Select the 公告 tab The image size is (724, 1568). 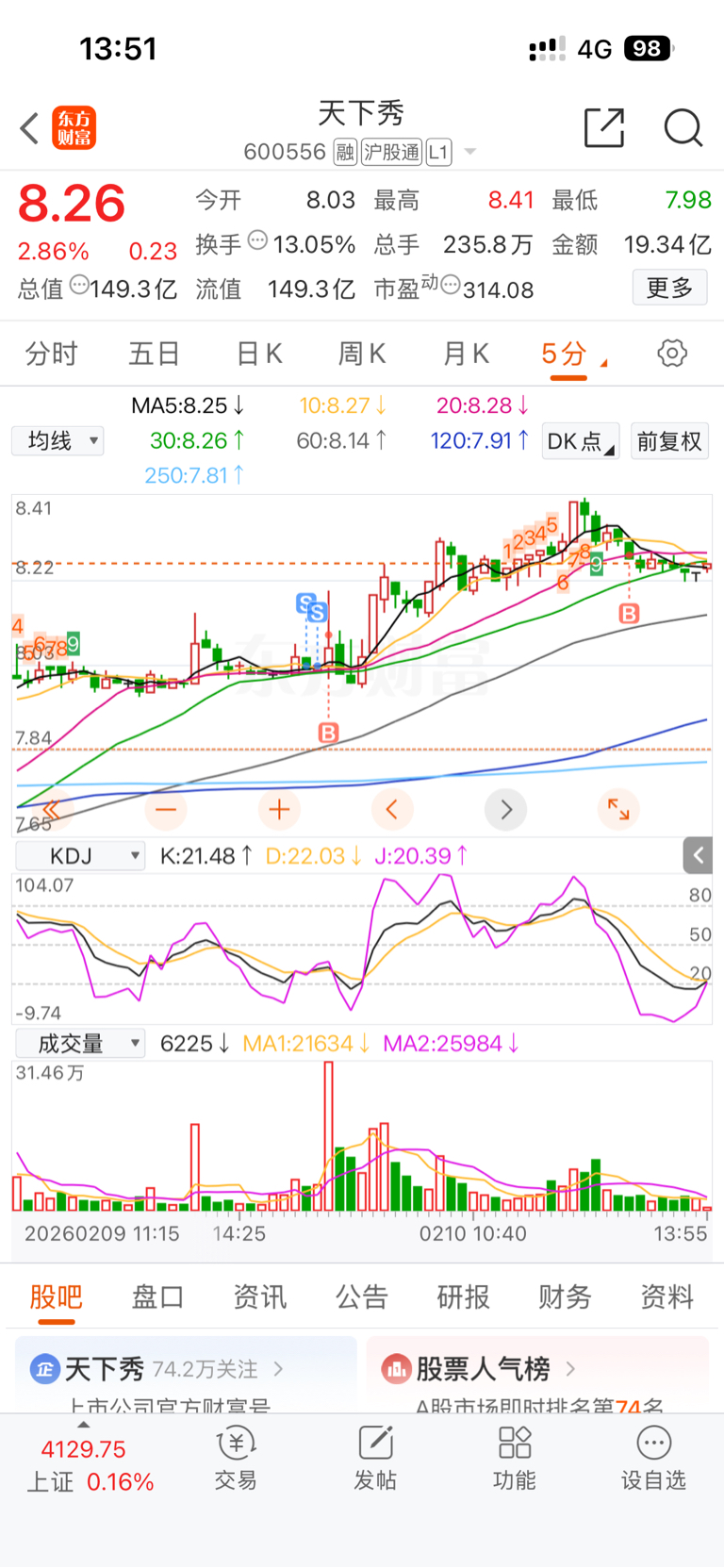pos(361,1297)
